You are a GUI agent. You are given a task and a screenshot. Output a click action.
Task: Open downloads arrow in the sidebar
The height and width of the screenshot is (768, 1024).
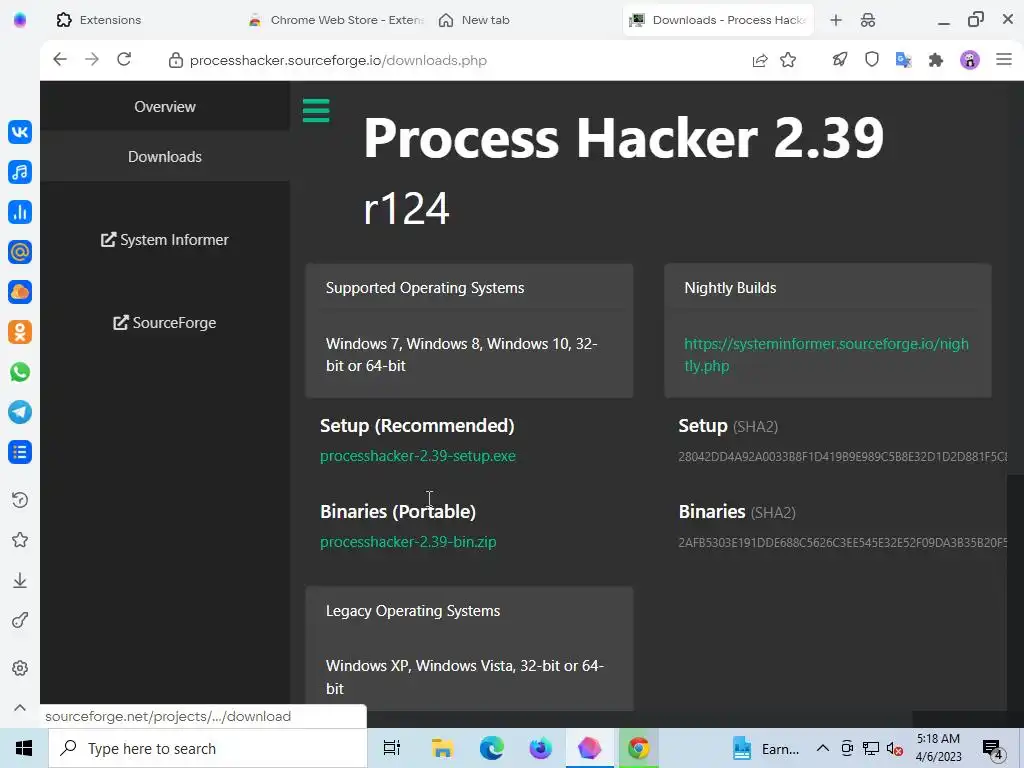click(x=20, y=580)
